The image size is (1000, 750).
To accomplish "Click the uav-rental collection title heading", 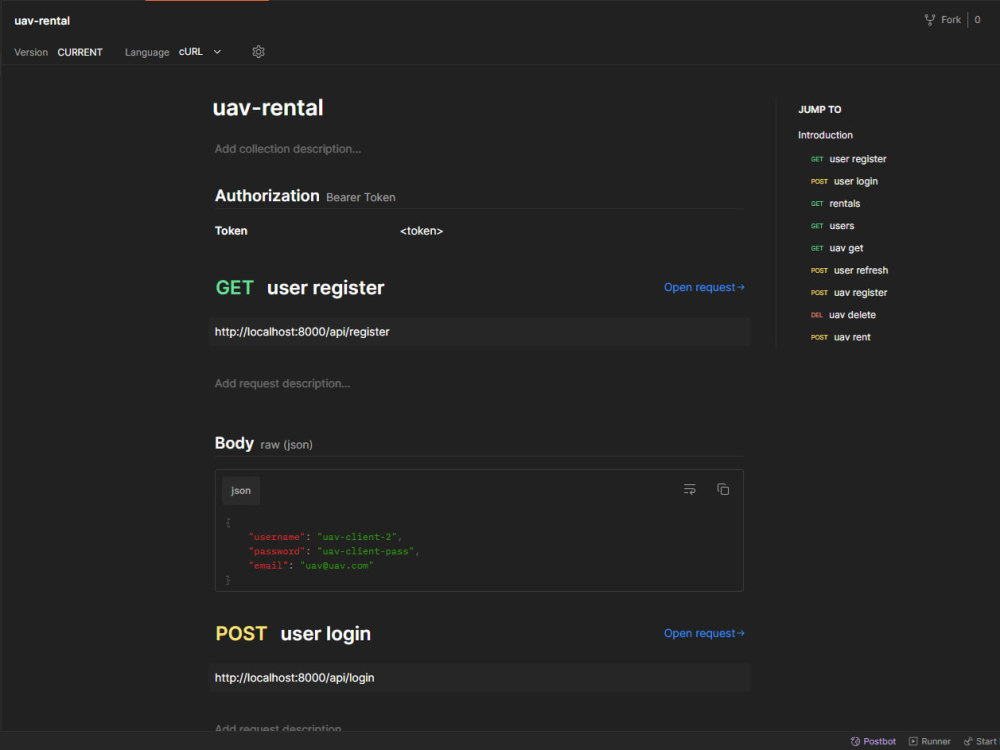I will [268, 108].
